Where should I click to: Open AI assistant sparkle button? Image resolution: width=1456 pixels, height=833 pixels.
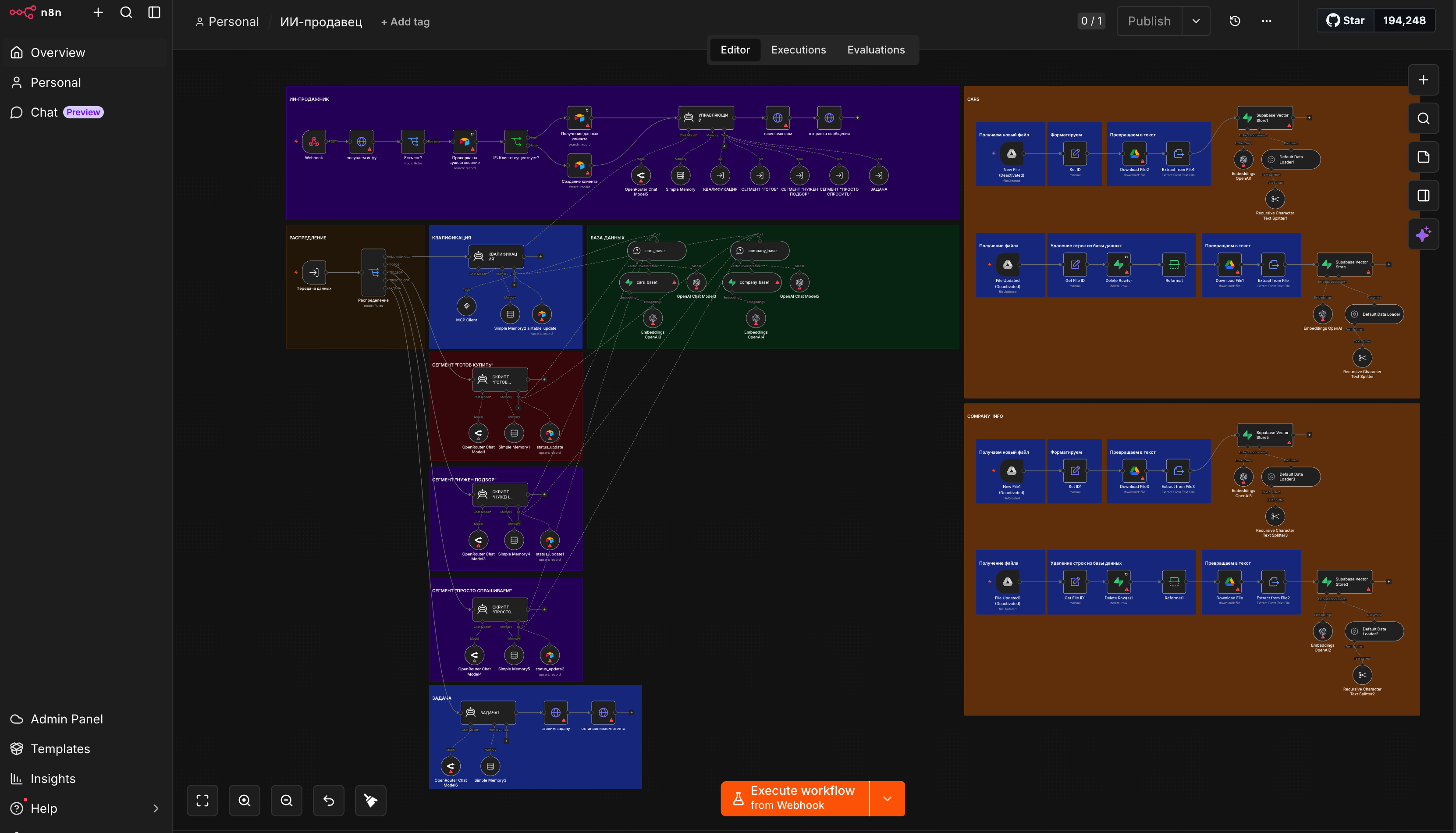pos(1424,234)
